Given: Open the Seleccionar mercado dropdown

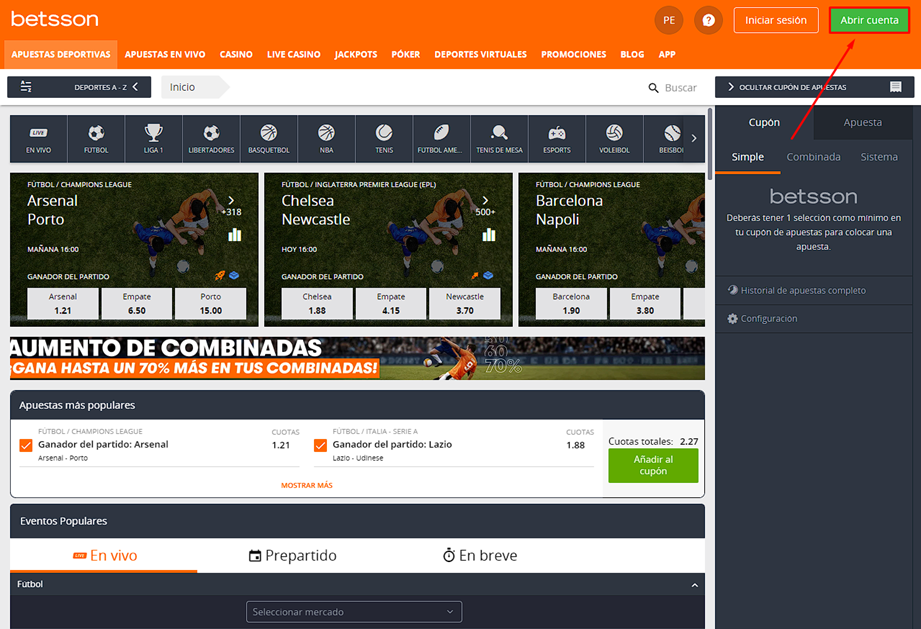Looking at the screenshot, I should point(354,611).
